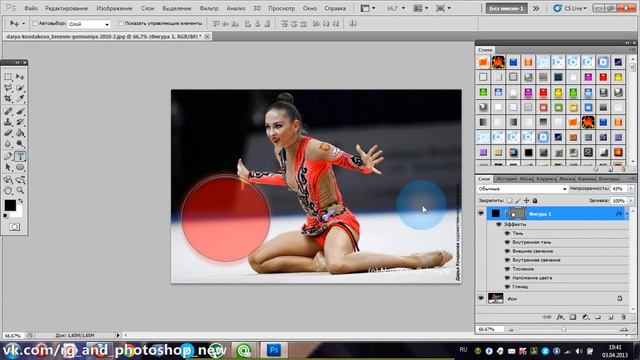
Task: Switch to the Каналы tab
Action: [x=587, y=179]
